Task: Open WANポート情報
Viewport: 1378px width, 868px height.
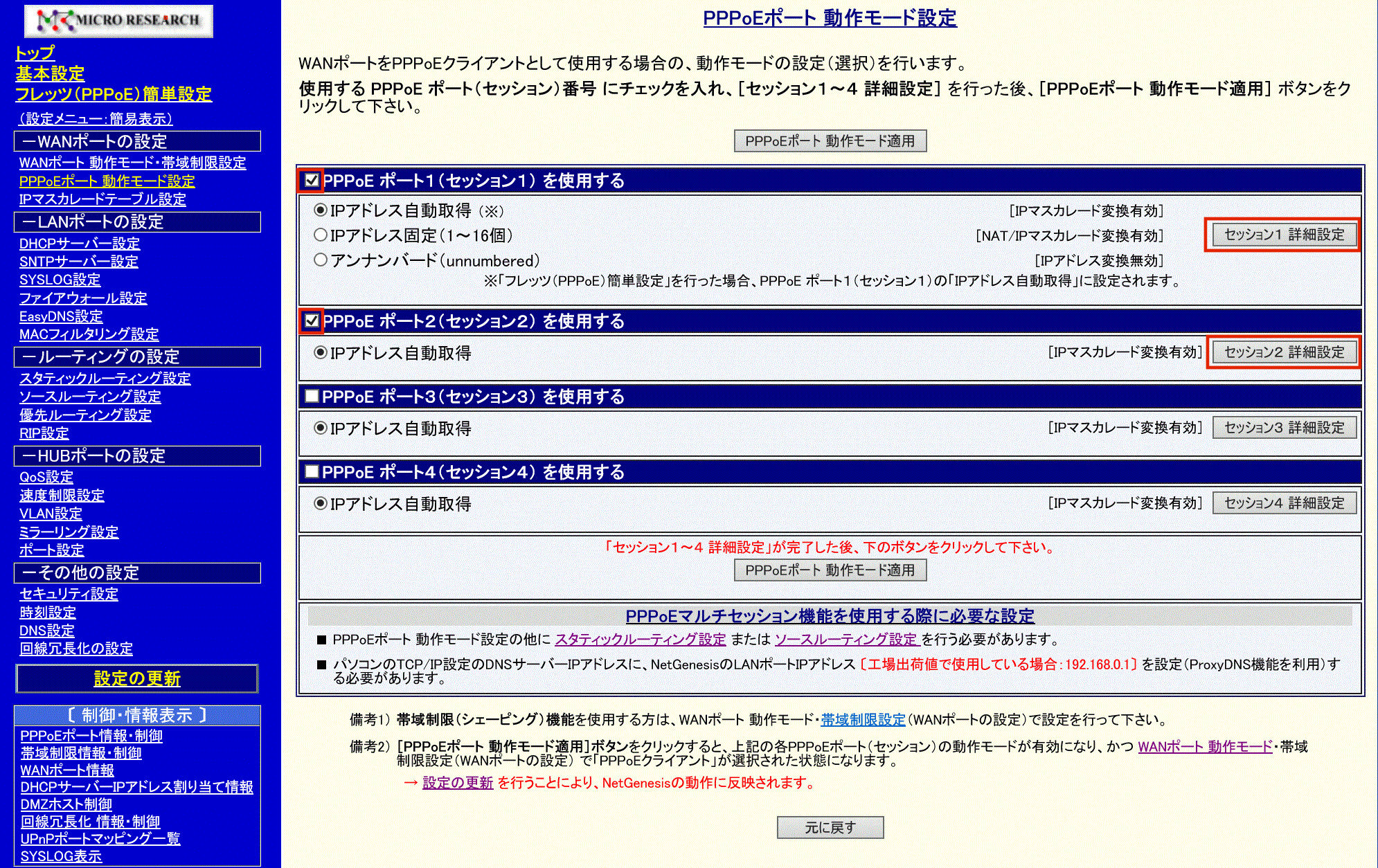Action: [67, 770]
